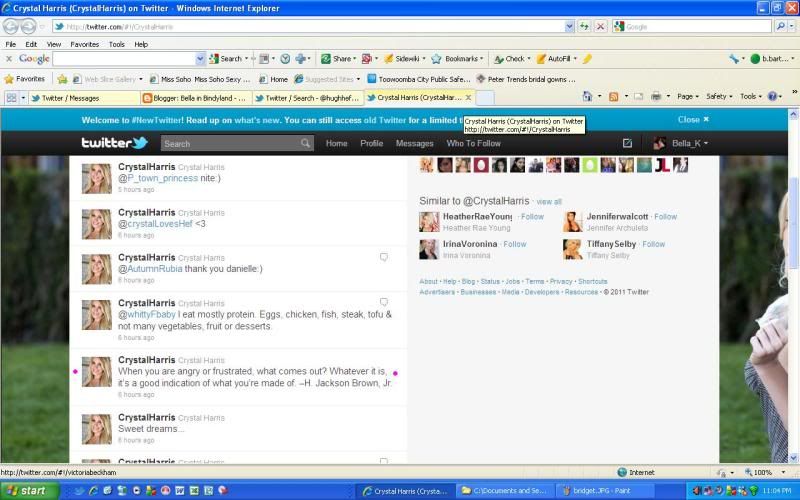800x500 pixels.
Task: Open the File menu
Action: point(11,44)
